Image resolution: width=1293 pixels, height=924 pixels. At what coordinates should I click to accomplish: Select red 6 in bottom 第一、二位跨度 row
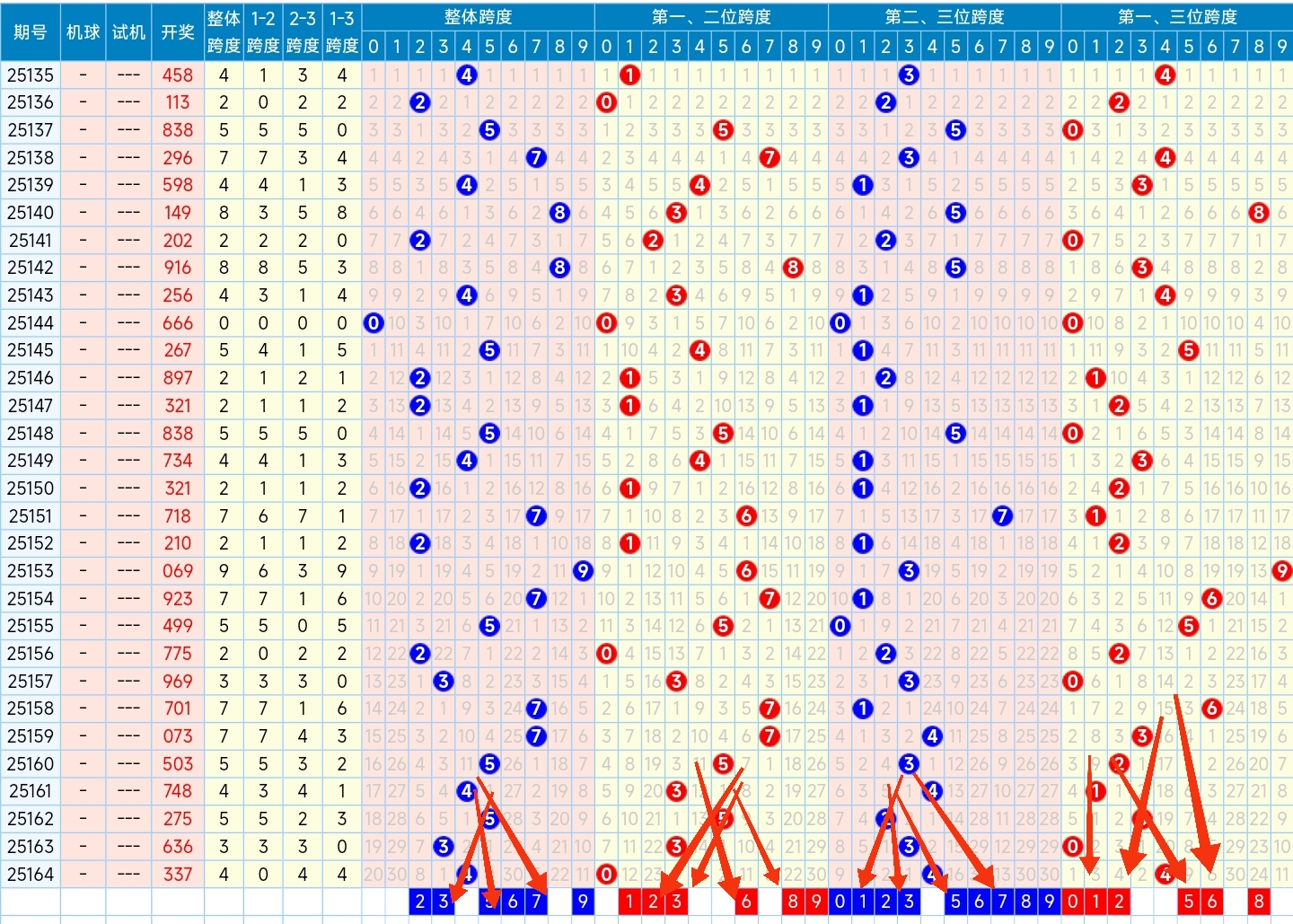point(745,901)
